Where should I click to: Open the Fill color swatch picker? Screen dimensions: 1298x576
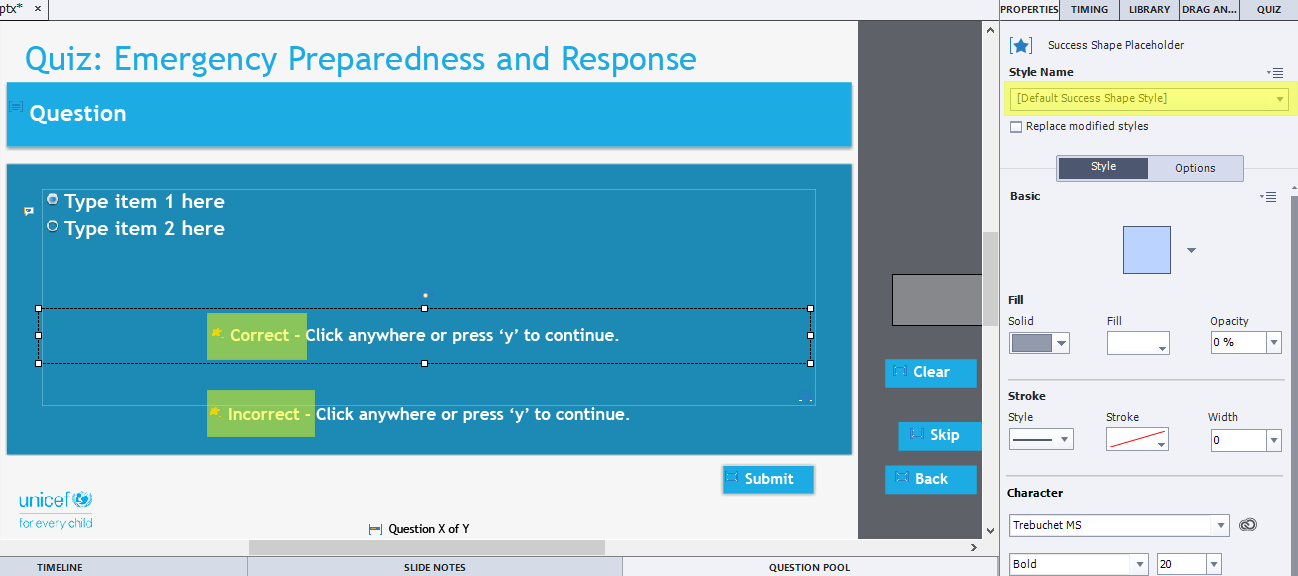[x=1137, y=343]
